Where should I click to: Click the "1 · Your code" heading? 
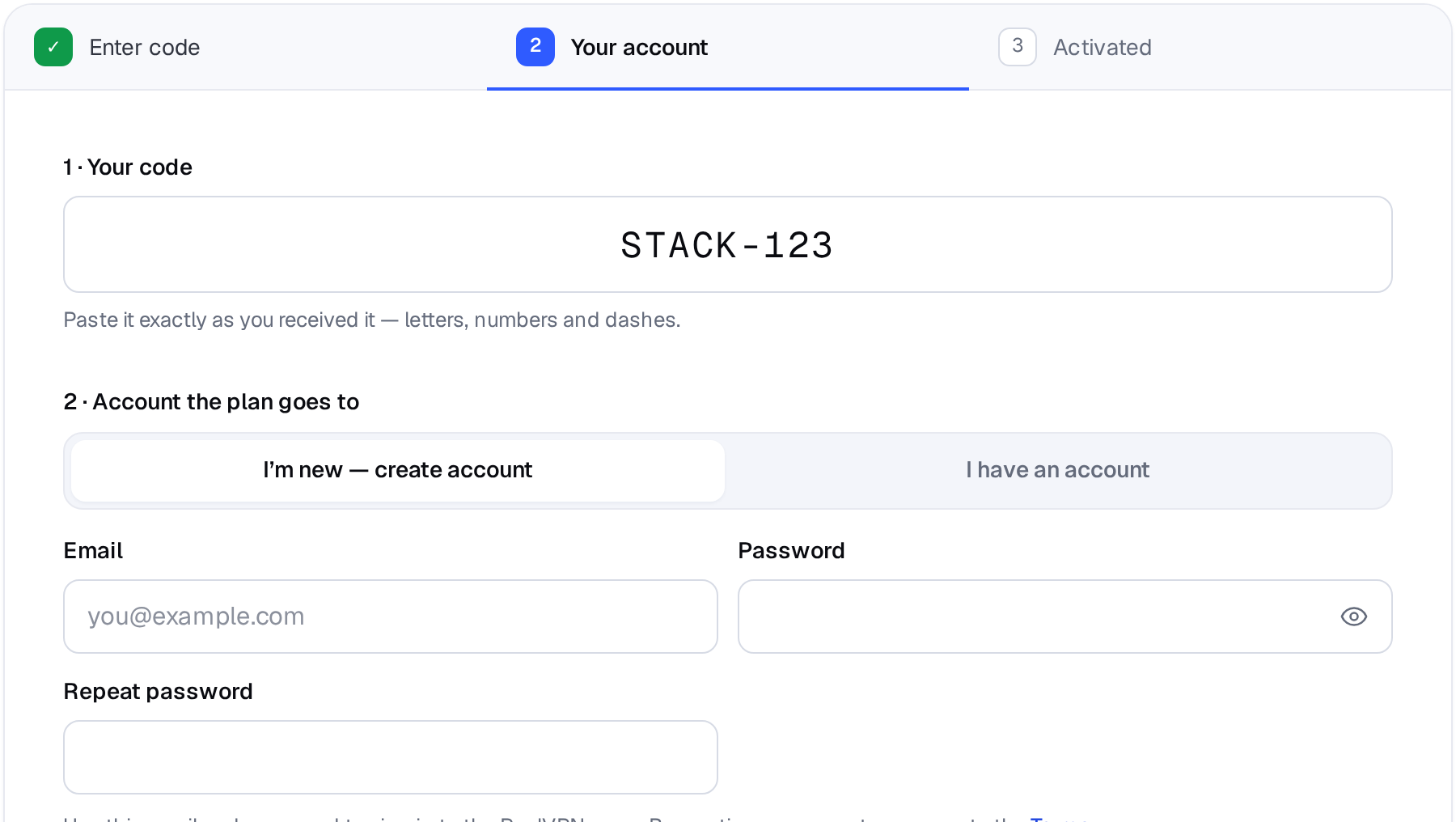128,167
